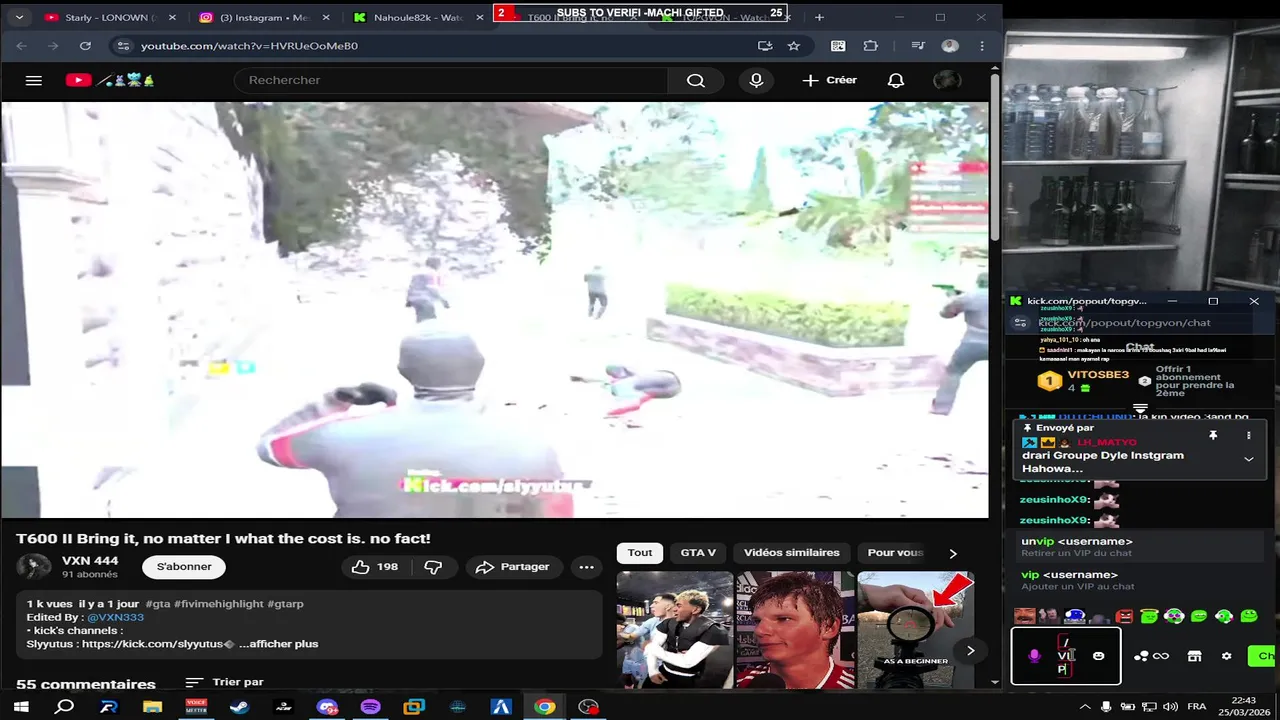Open emoji picker in Kick chat input
Image resolution: width=1280 pixels, height=720 pixels.
[1098, 656]
